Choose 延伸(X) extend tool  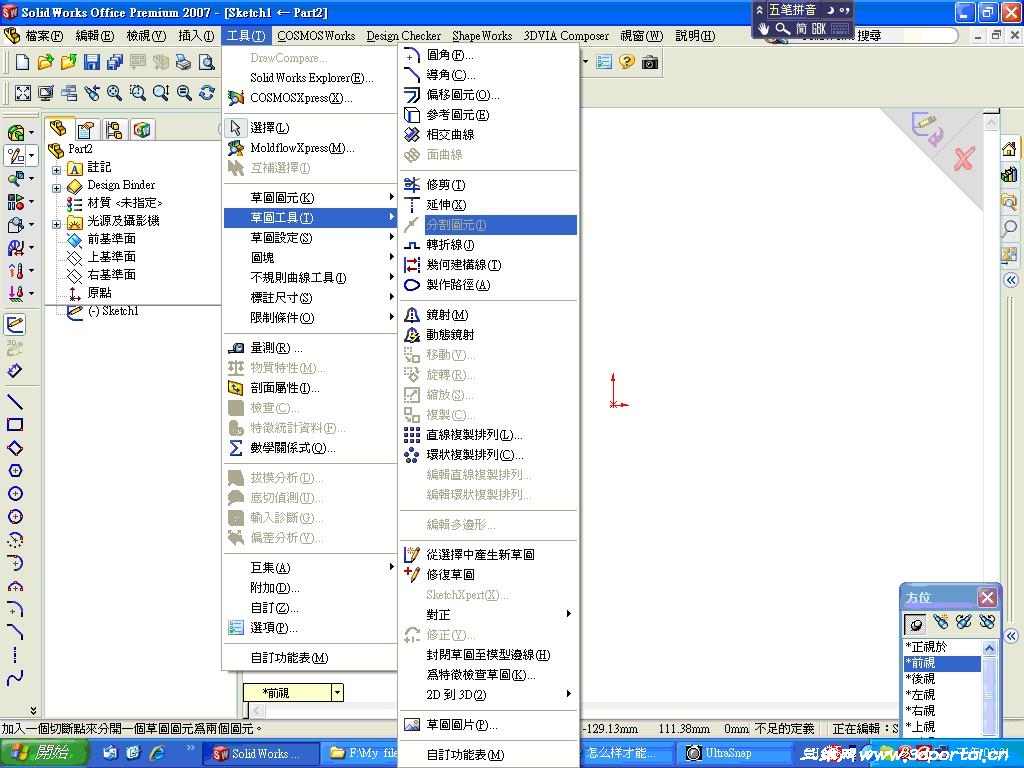pyautogui.click(x=488, y=205)
